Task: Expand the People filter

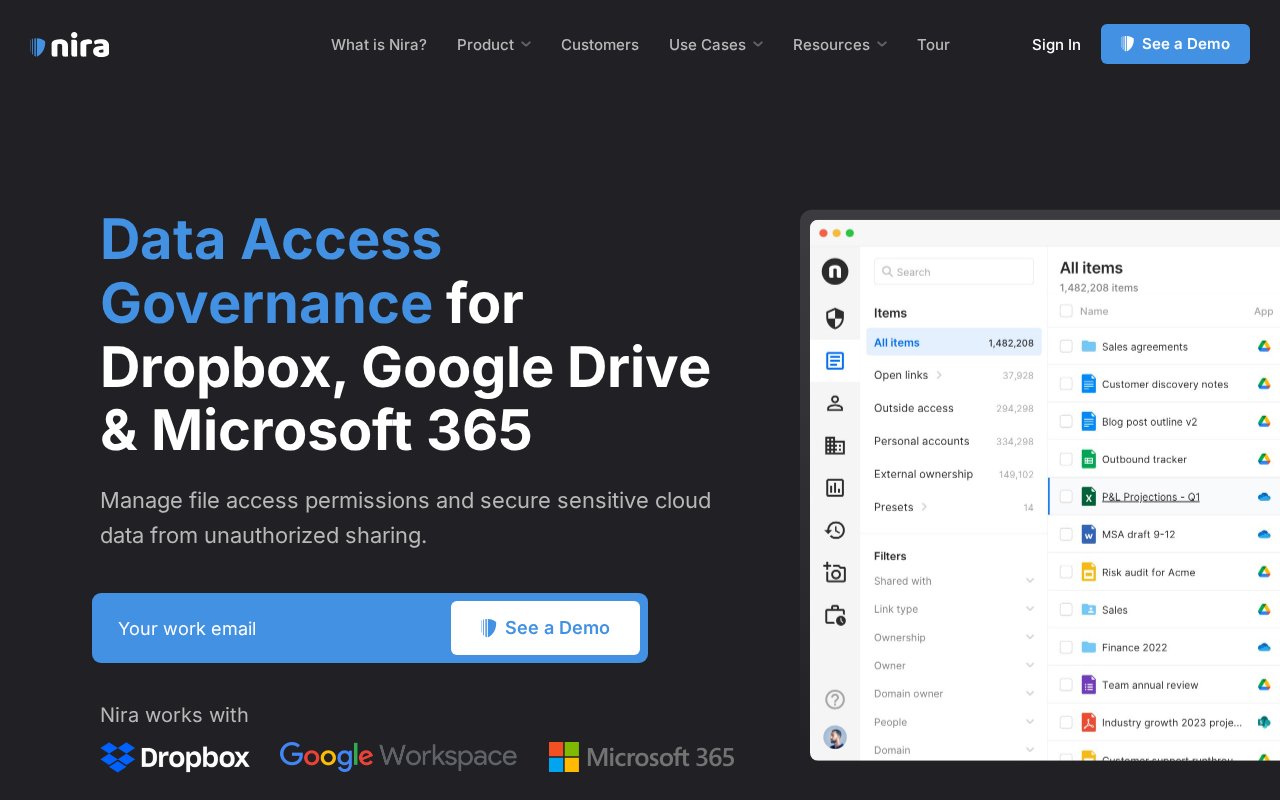Action: tap(954, 721)
